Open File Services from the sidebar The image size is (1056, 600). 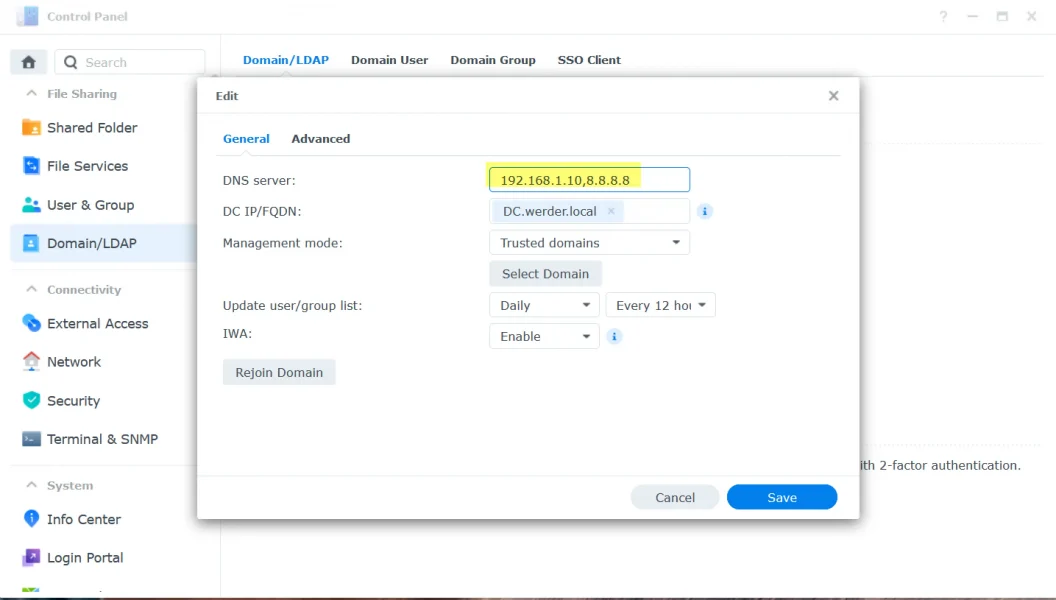[x=86, y=166]
